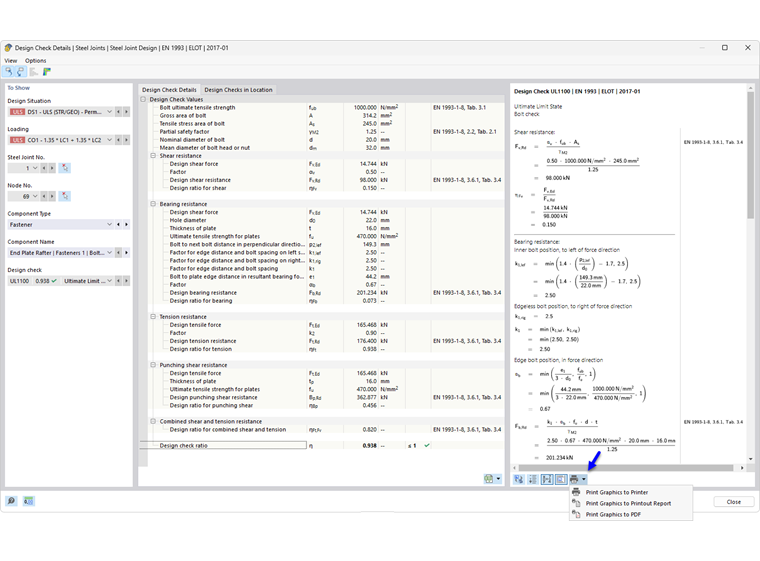Go to next Loading
760x561 pixels.
127,140
